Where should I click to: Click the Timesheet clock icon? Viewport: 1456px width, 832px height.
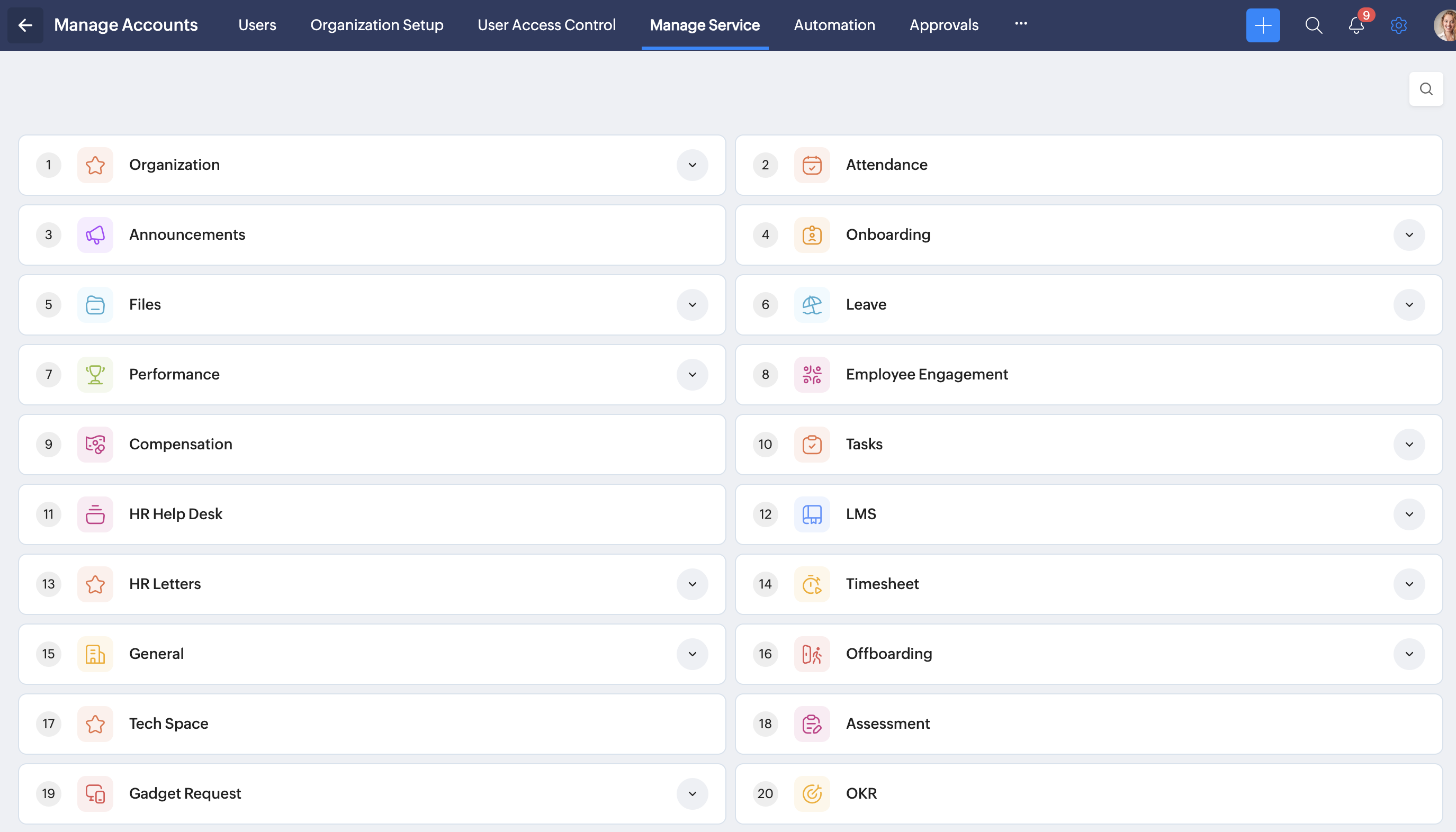click(x=811, y=584)
